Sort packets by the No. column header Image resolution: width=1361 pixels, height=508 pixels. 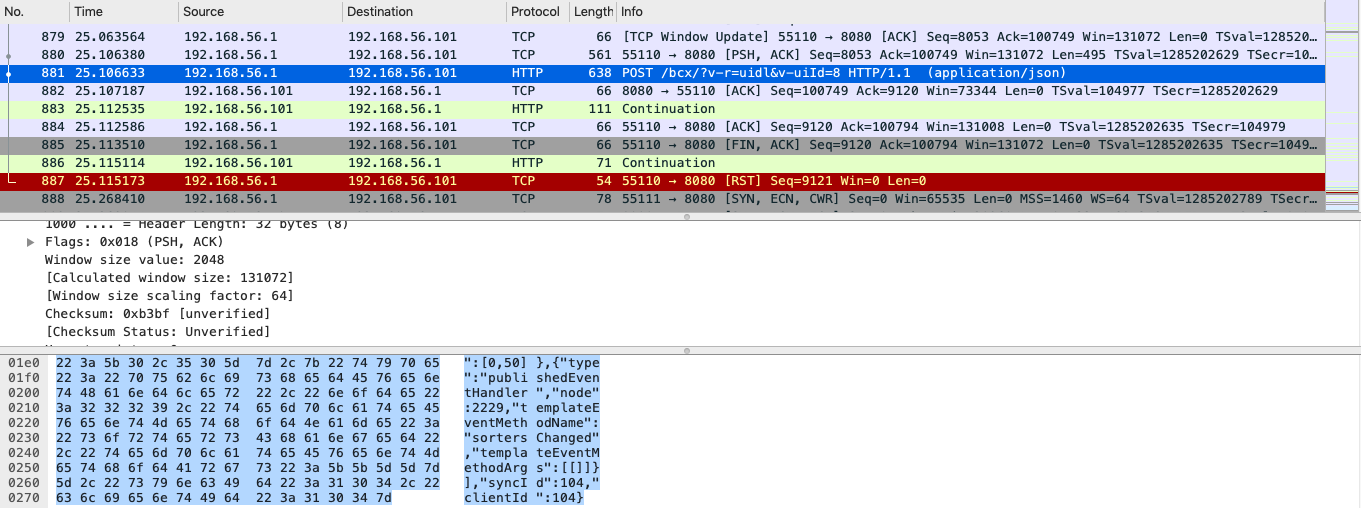35,12
